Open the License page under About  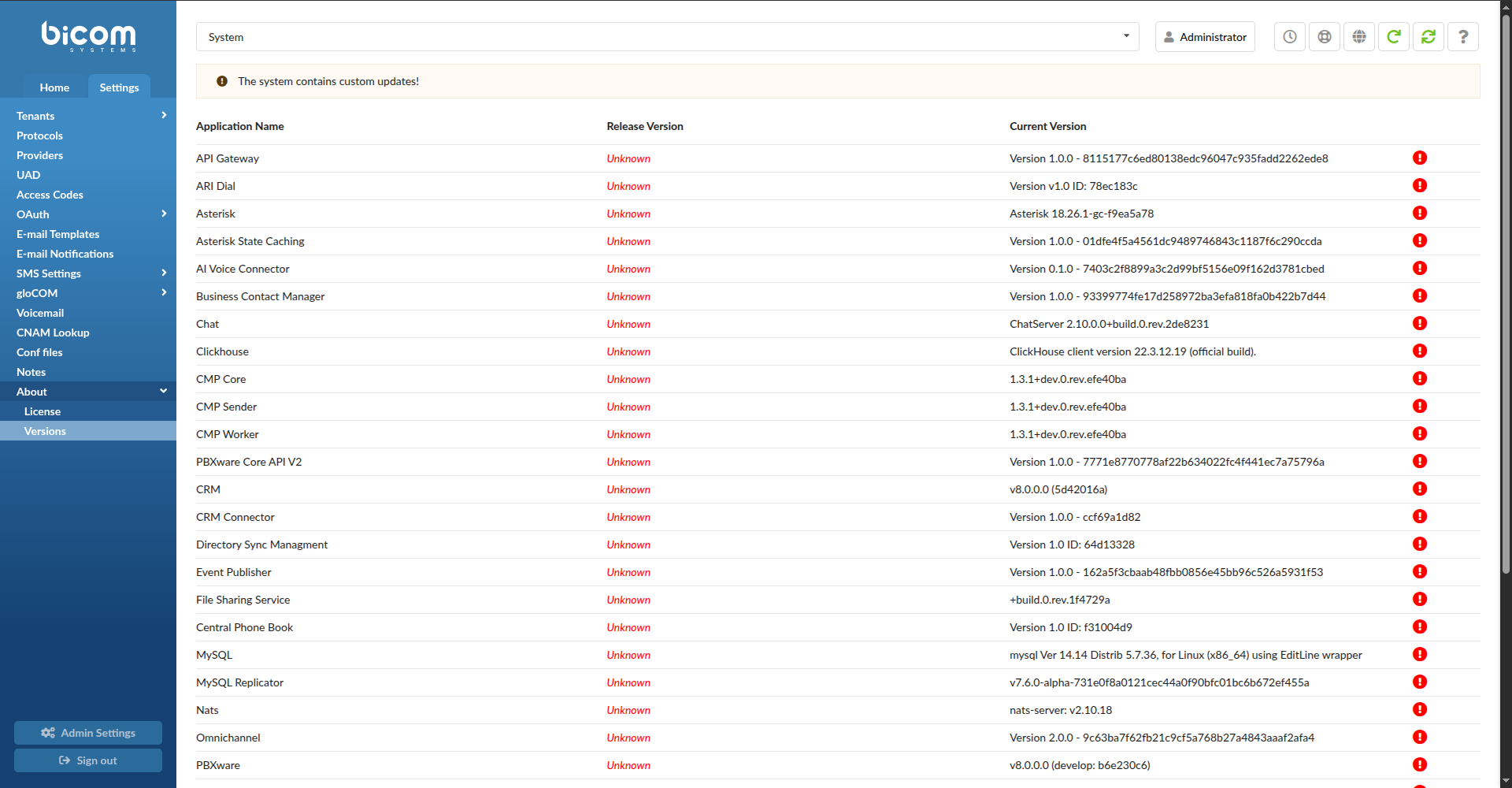tap(88, 411)
